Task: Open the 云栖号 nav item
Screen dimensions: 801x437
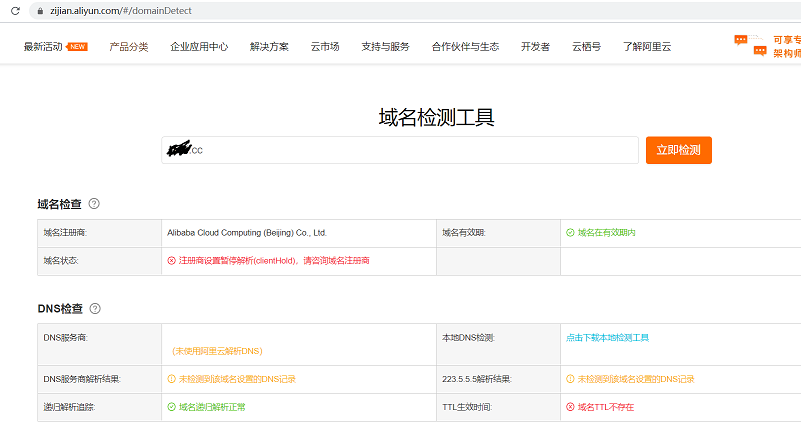Action: [586, 47]
